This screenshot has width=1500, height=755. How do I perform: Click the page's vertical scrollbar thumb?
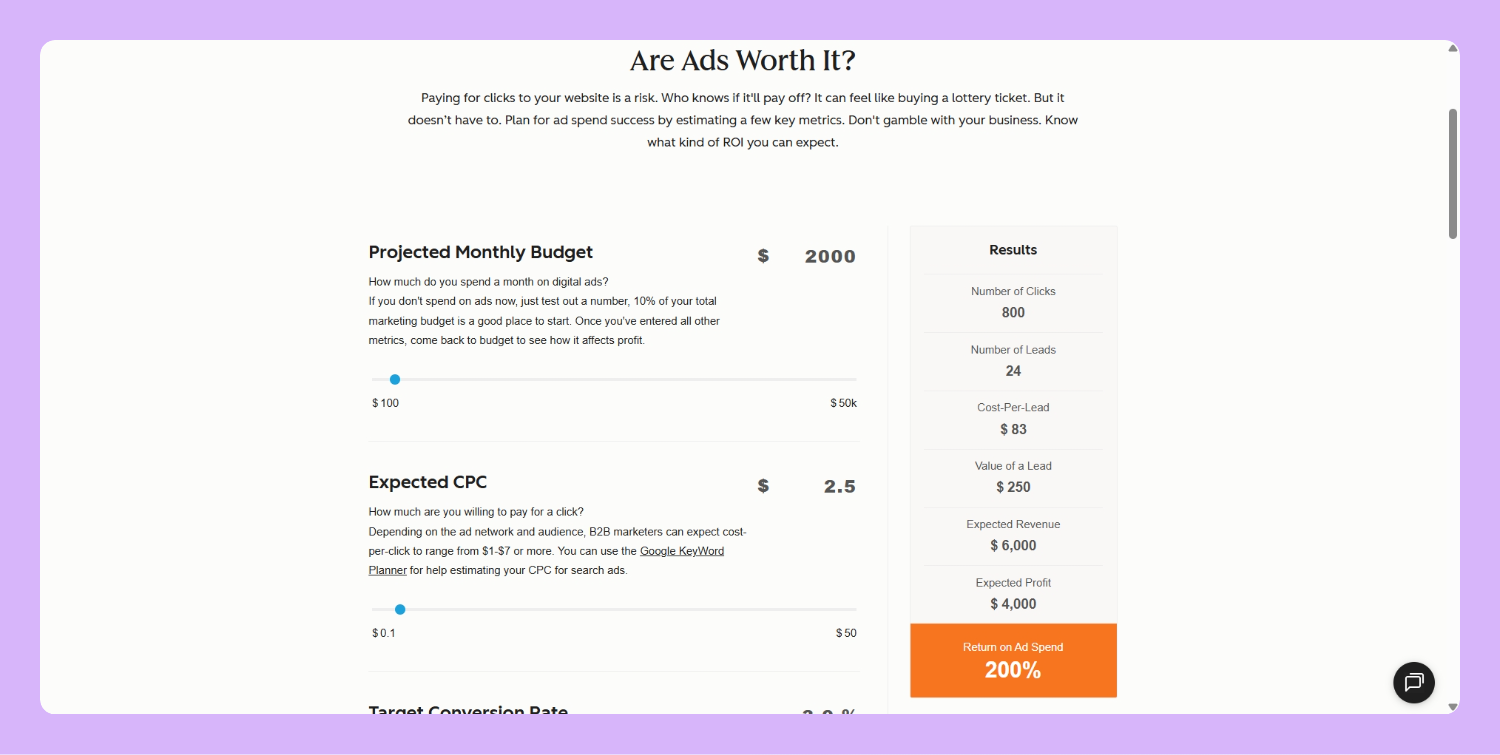click(1453, 173)
